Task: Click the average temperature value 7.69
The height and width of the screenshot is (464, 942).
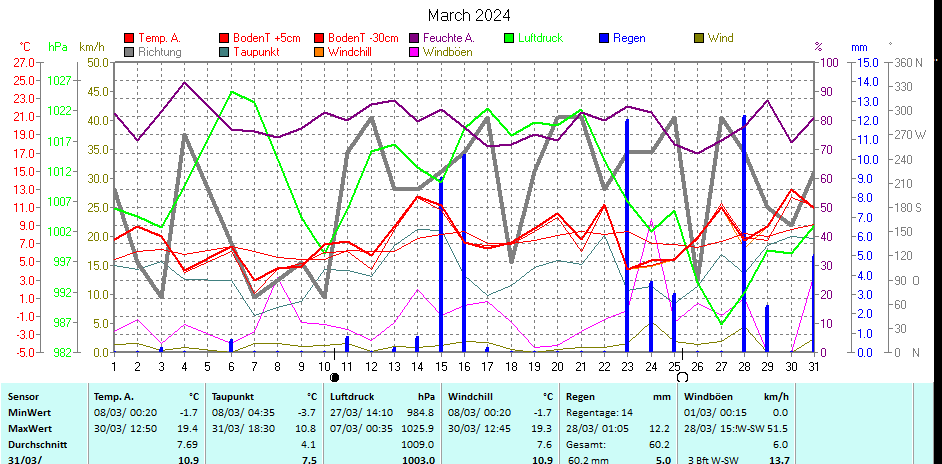Action: (189, 445)
